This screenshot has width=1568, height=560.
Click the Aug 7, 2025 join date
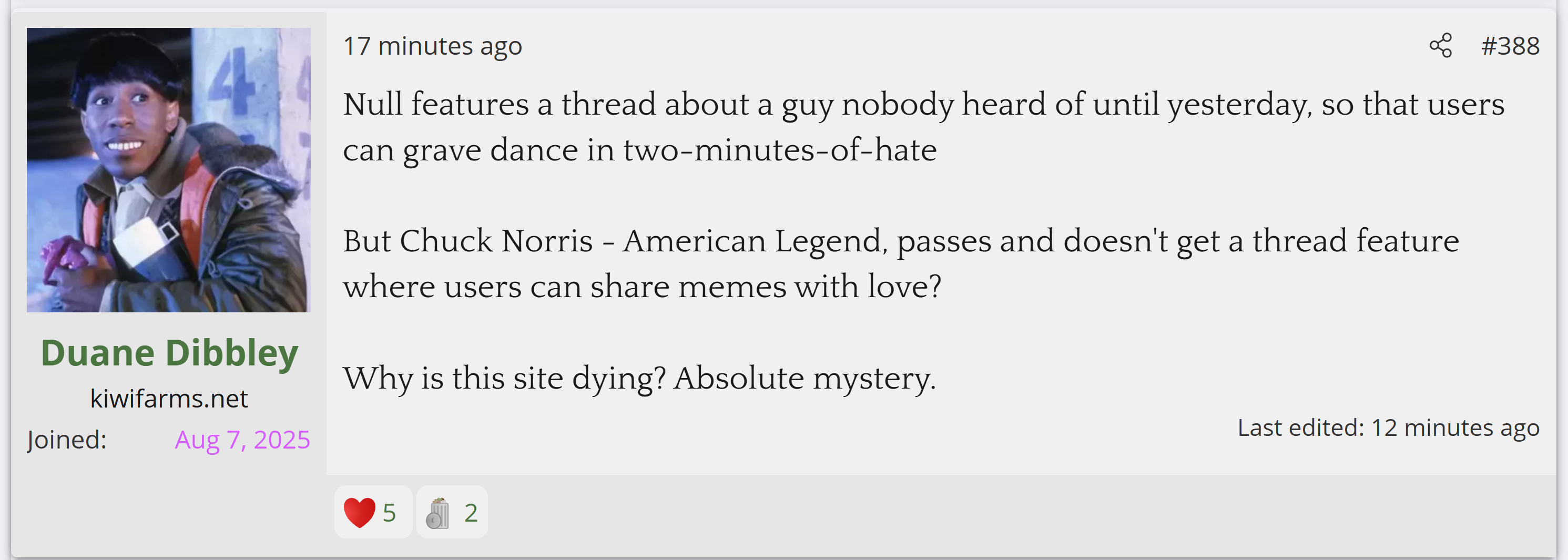point(242,440)
